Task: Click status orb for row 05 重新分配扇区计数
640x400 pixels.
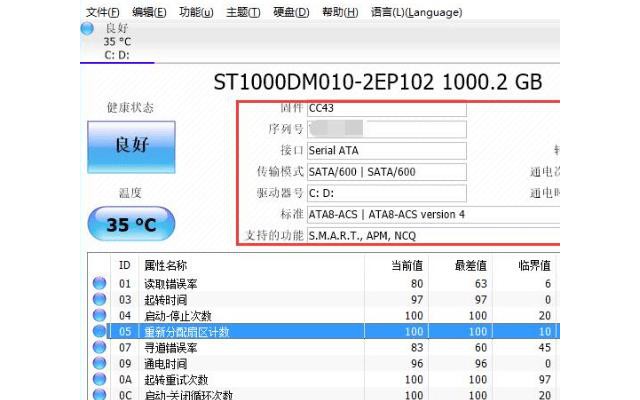Action: coord(99,331)
